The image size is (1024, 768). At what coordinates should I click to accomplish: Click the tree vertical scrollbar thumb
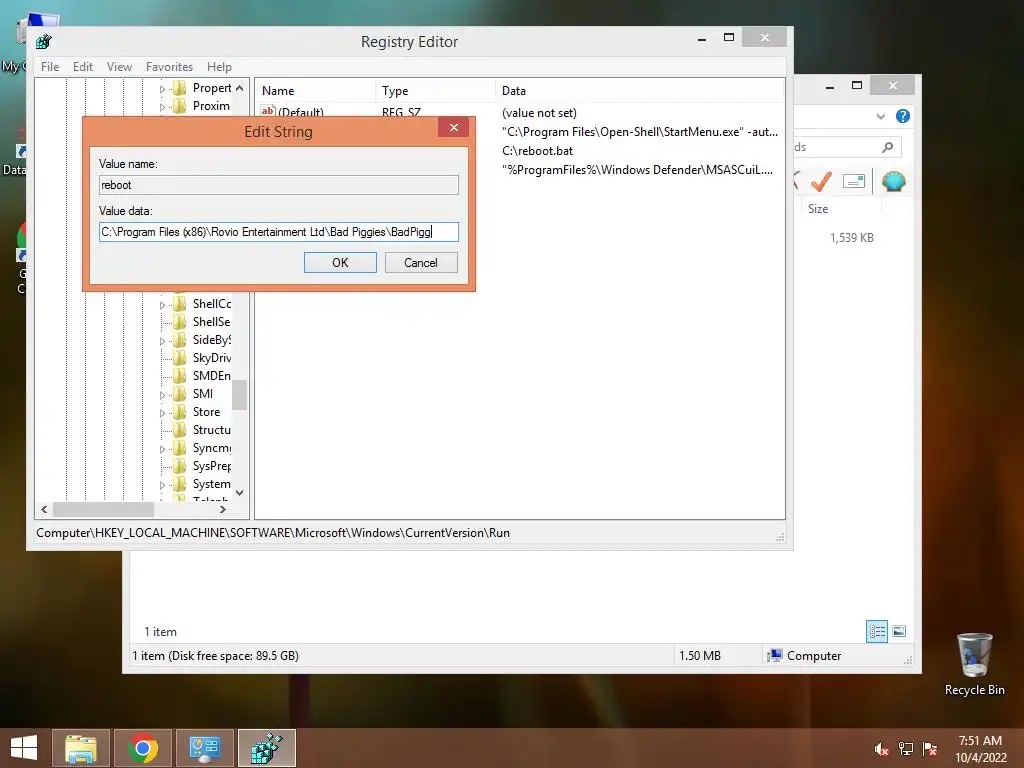(x=240, y=395)
